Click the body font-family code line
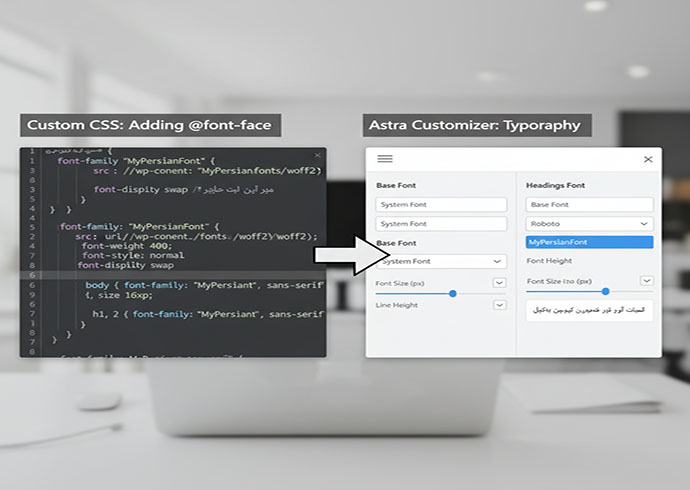Viewport: 690px width, 490px height. pos(205,285)
